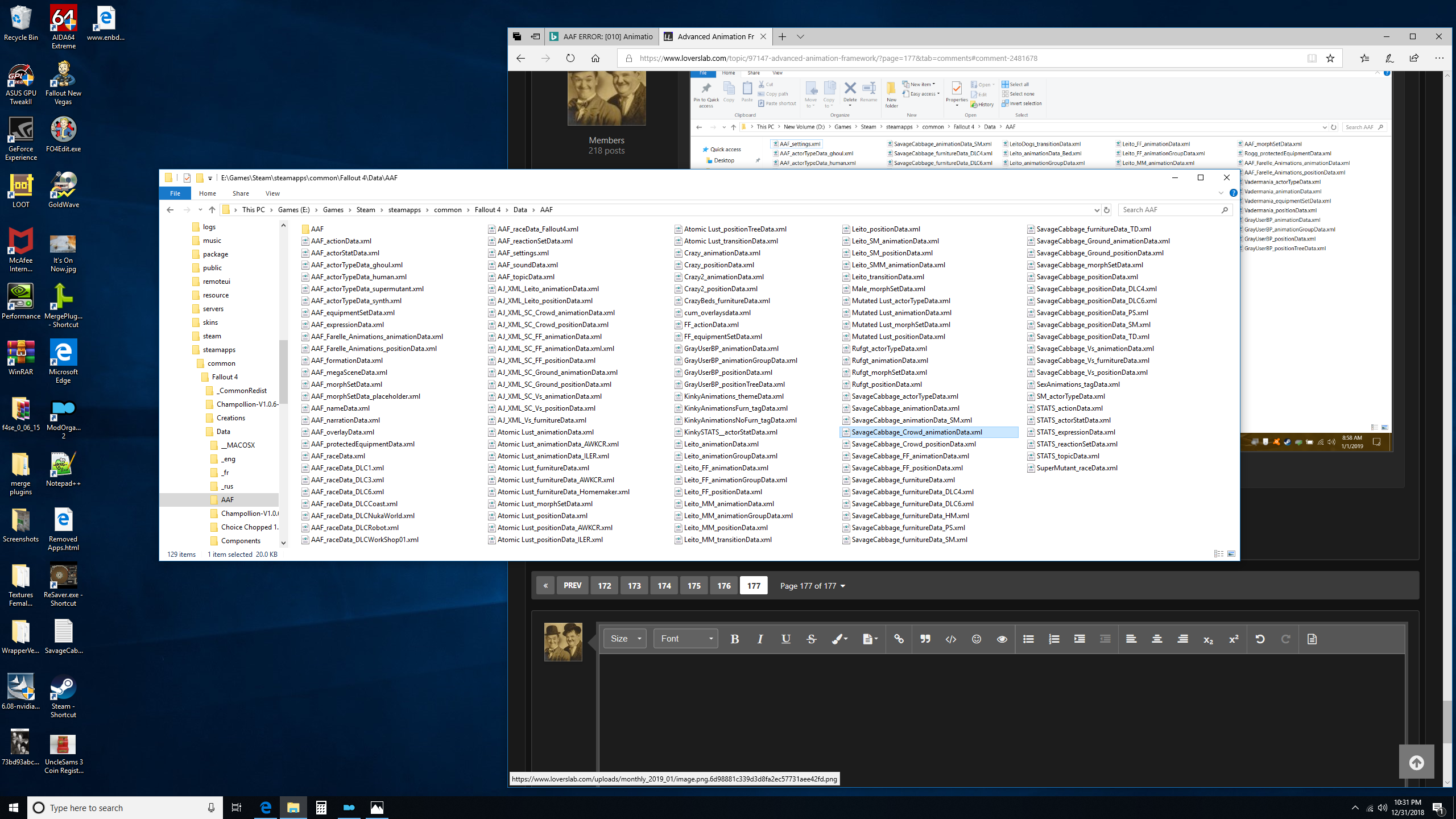Screen dimensions: 1456x819
Task: Switch the AAF folder to thumbnail view
Action: [1231, 553]
